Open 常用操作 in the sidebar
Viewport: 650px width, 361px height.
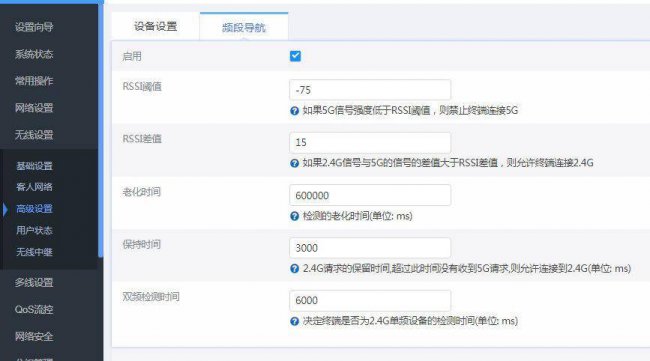click(34, 81)
